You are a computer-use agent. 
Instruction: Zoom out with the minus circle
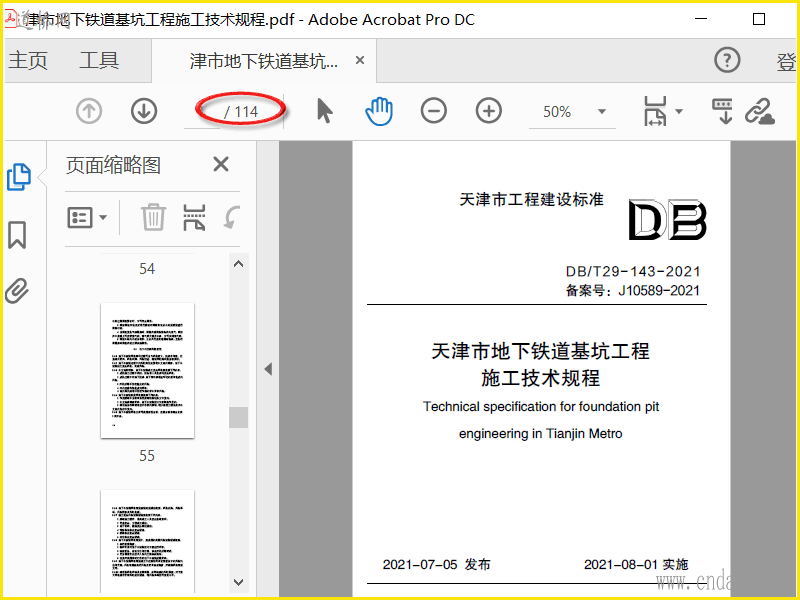click(x=434, y=111)
